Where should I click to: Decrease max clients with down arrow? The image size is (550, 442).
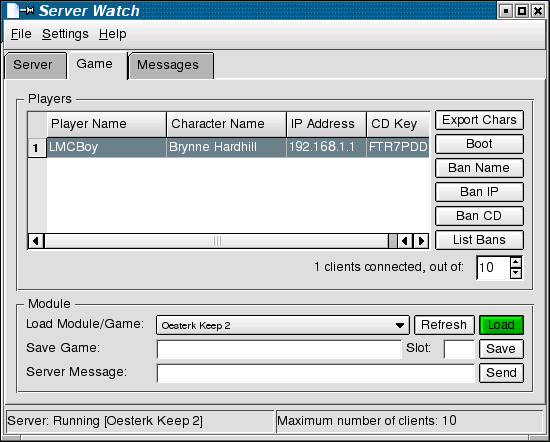[x=516, y=273]
